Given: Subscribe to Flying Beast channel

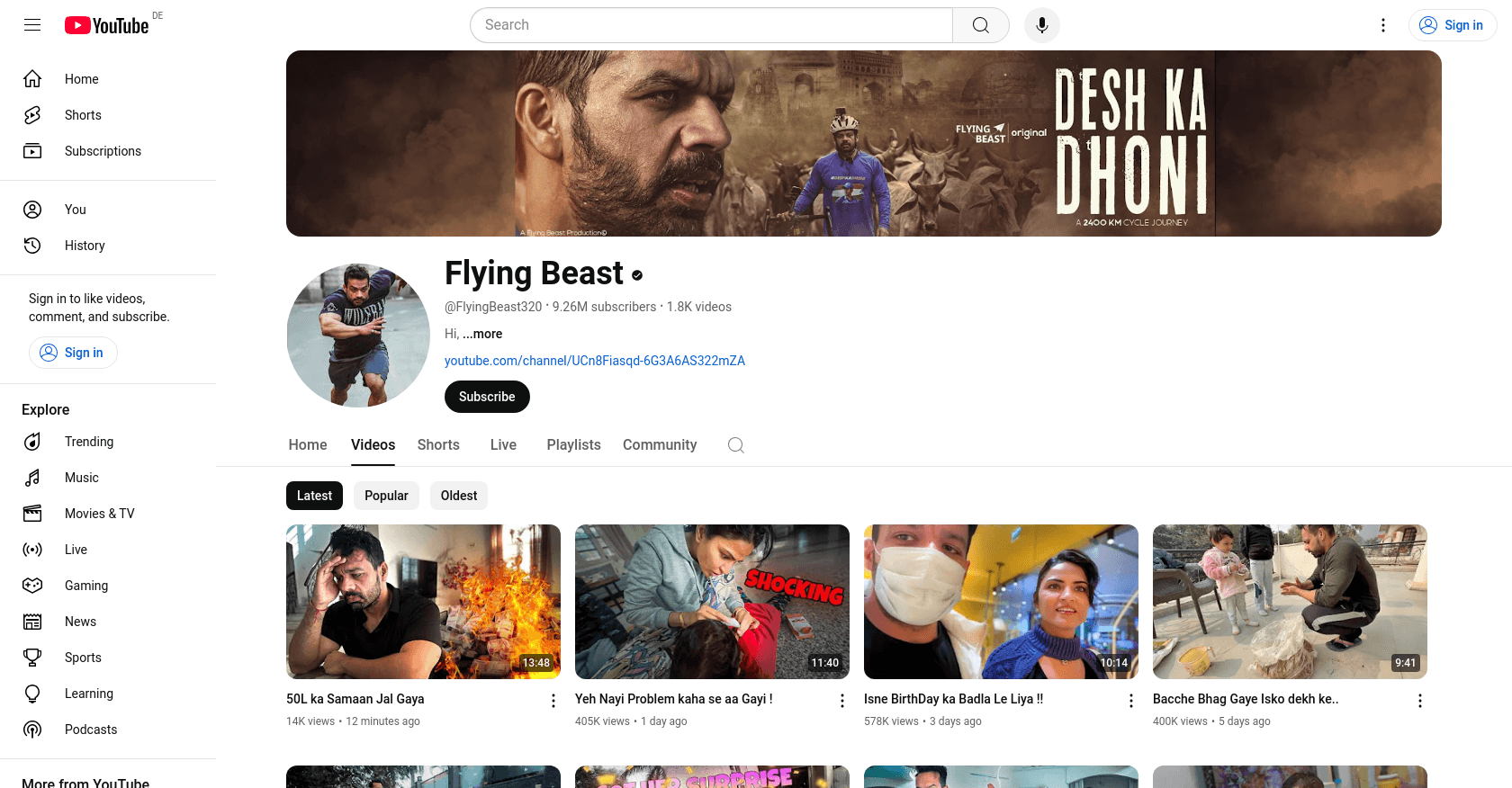Looking at the screenshot, I should click(487, 397).
